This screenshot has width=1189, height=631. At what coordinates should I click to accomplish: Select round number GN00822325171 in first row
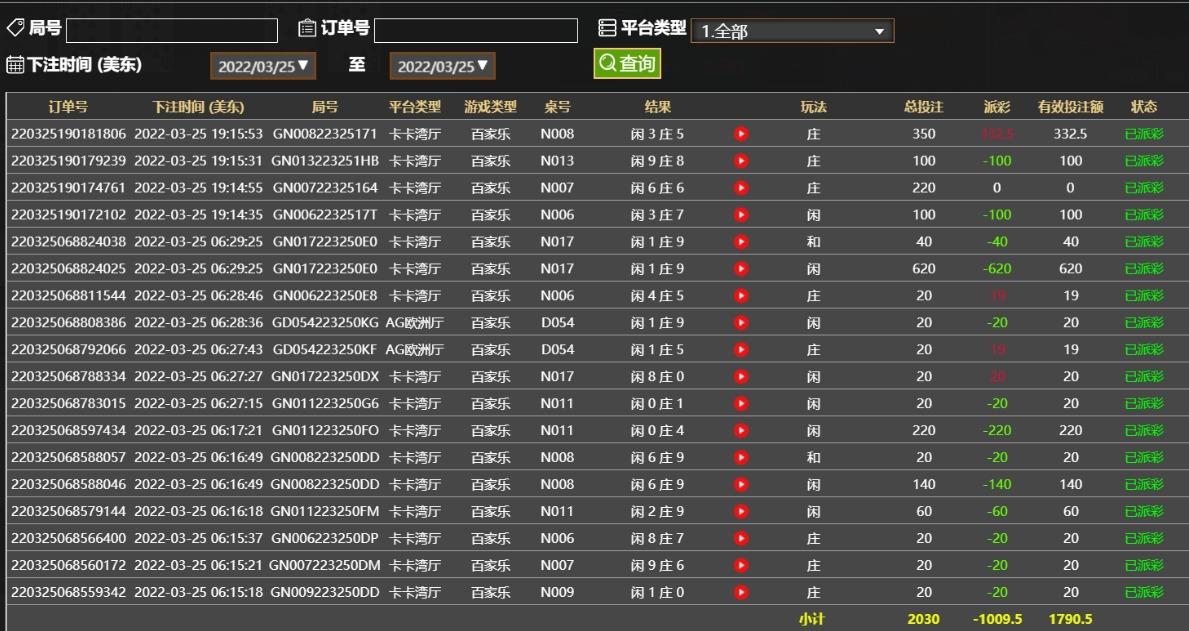(325, 134)
